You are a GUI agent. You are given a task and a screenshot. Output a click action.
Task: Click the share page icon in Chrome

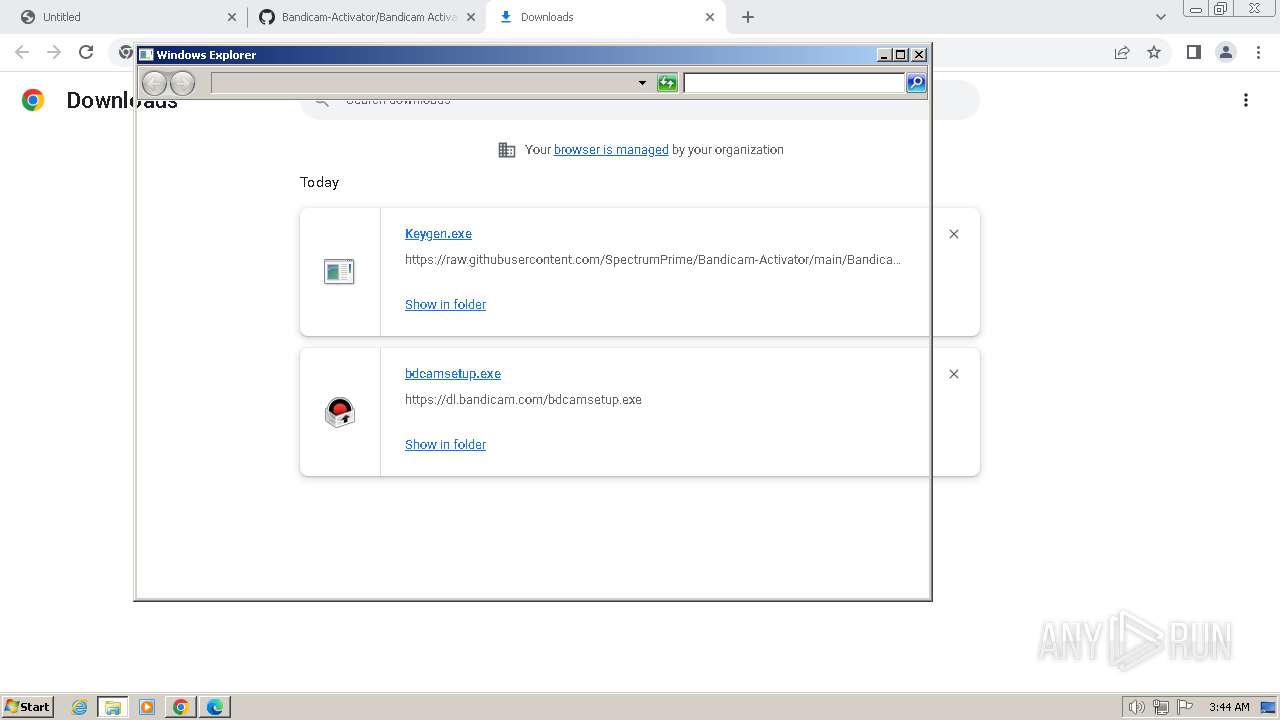click(1122, 52)
